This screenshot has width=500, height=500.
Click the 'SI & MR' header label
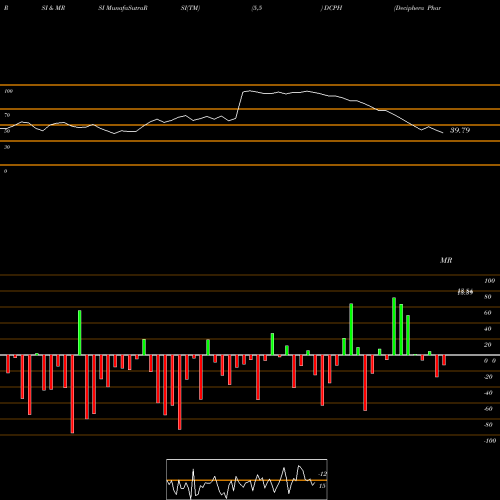tap(53, 8)
